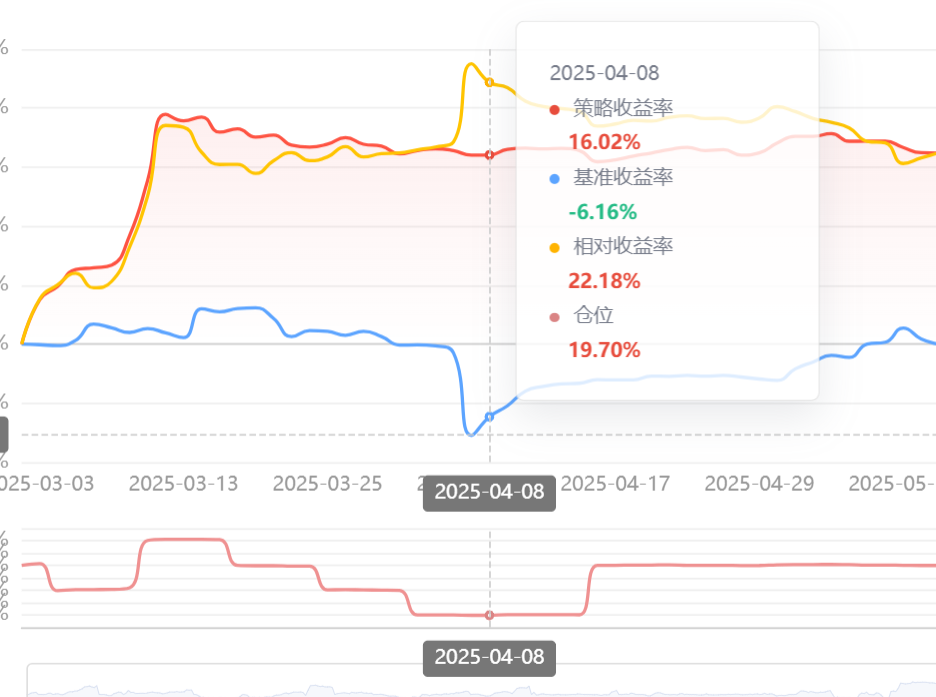Click the data zoom slider bar at the bottom

480,682
